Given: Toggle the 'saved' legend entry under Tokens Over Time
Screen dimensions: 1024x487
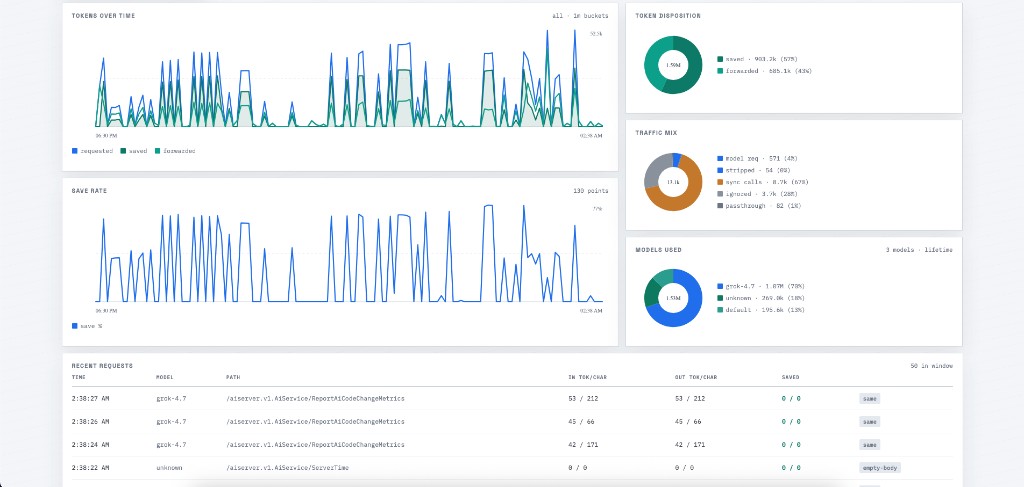Looking at the screenshot, I should (x=134, y=151).
